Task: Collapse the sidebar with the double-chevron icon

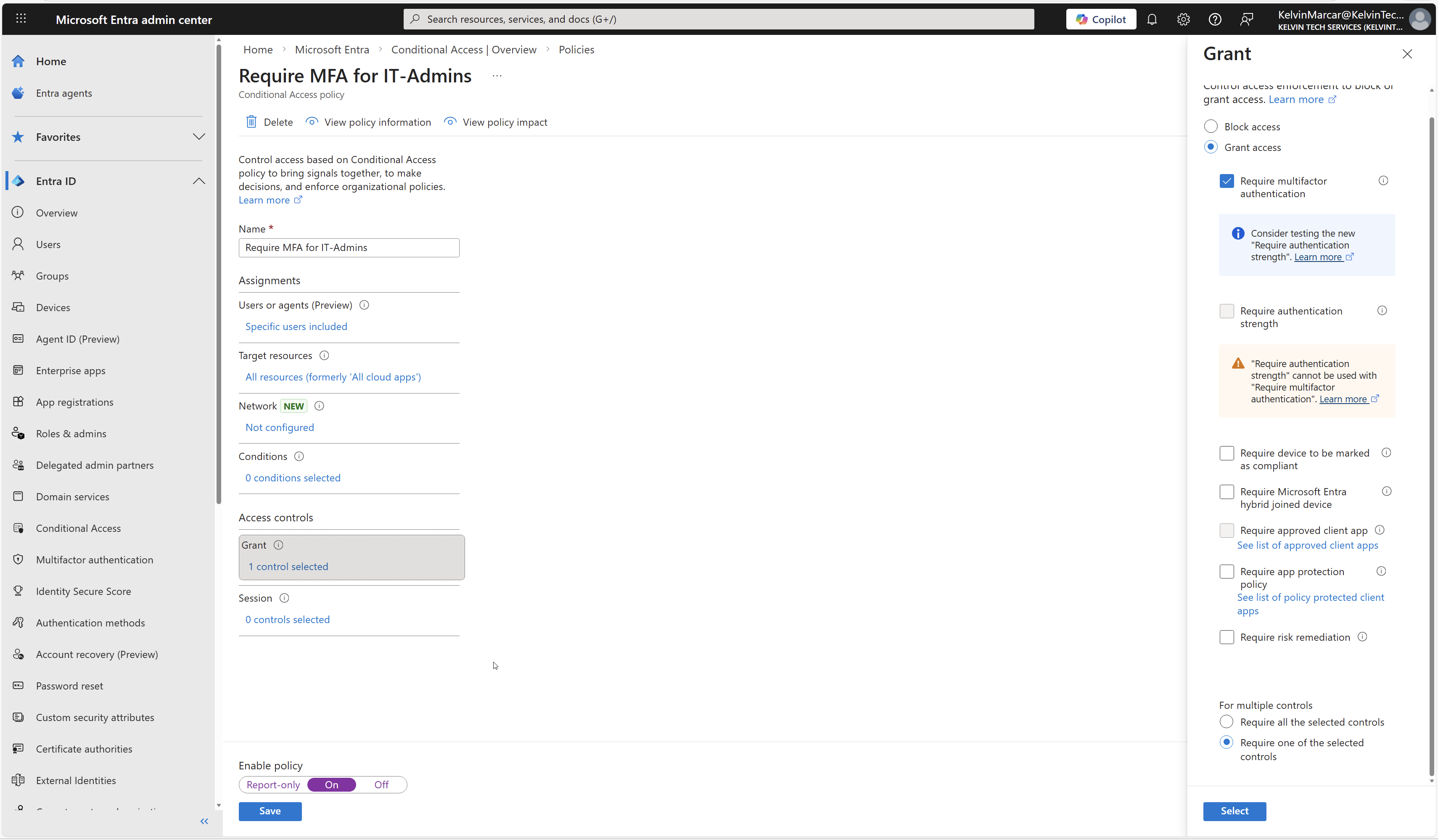Action: point(204,821)
